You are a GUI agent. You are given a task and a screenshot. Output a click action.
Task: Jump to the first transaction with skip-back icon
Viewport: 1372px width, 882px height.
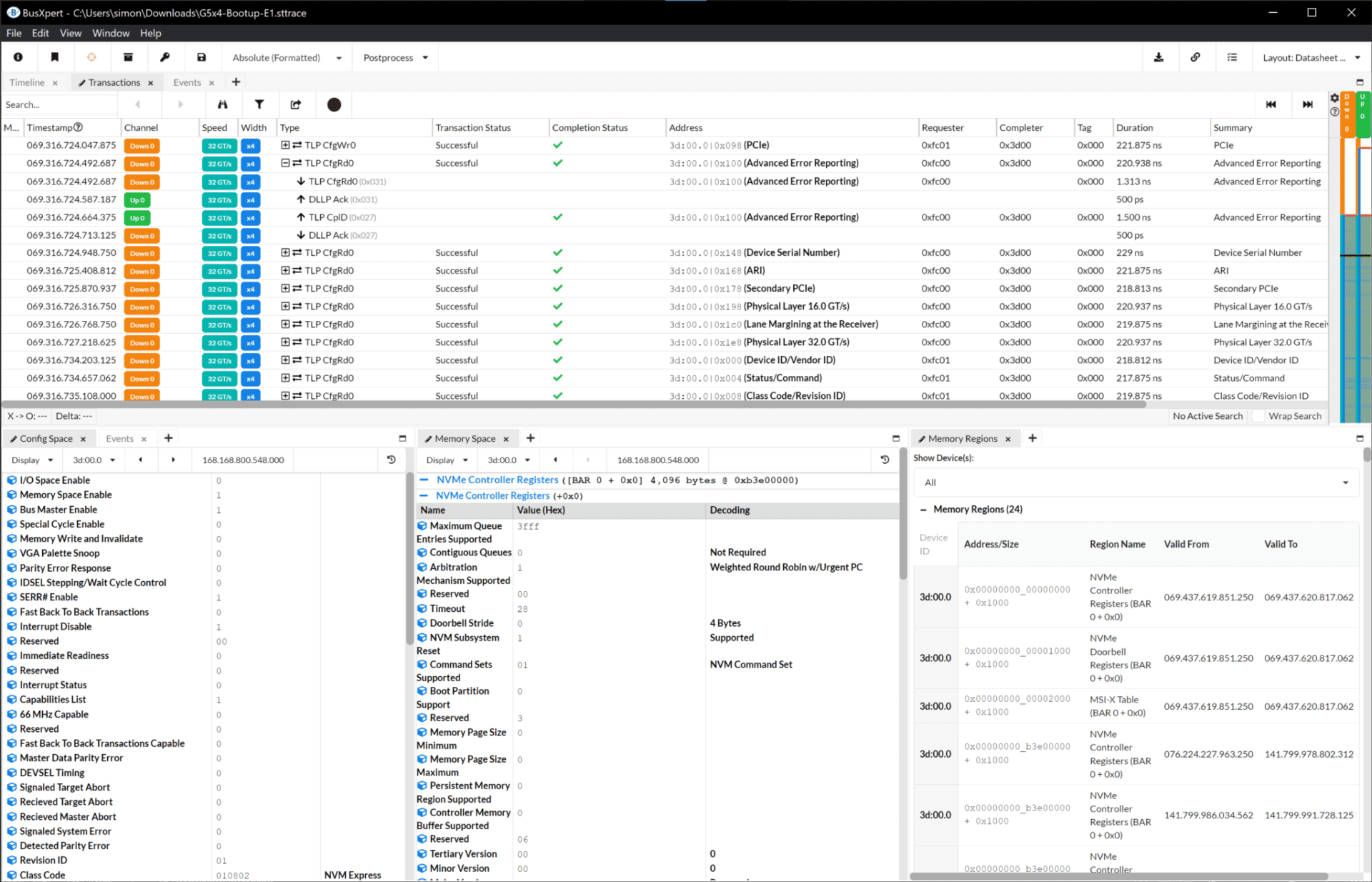[1271, 104]
